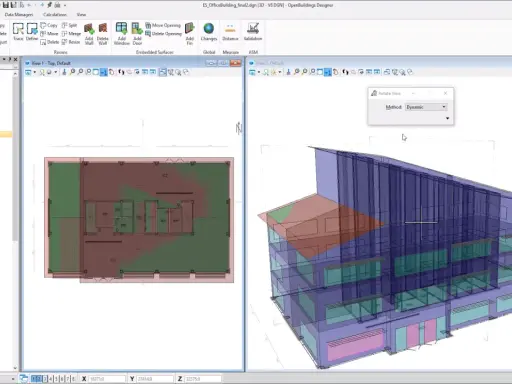Screen dimensions: 512x384
Task: Click the Z coordinate input field
Action: pos(203,379)
